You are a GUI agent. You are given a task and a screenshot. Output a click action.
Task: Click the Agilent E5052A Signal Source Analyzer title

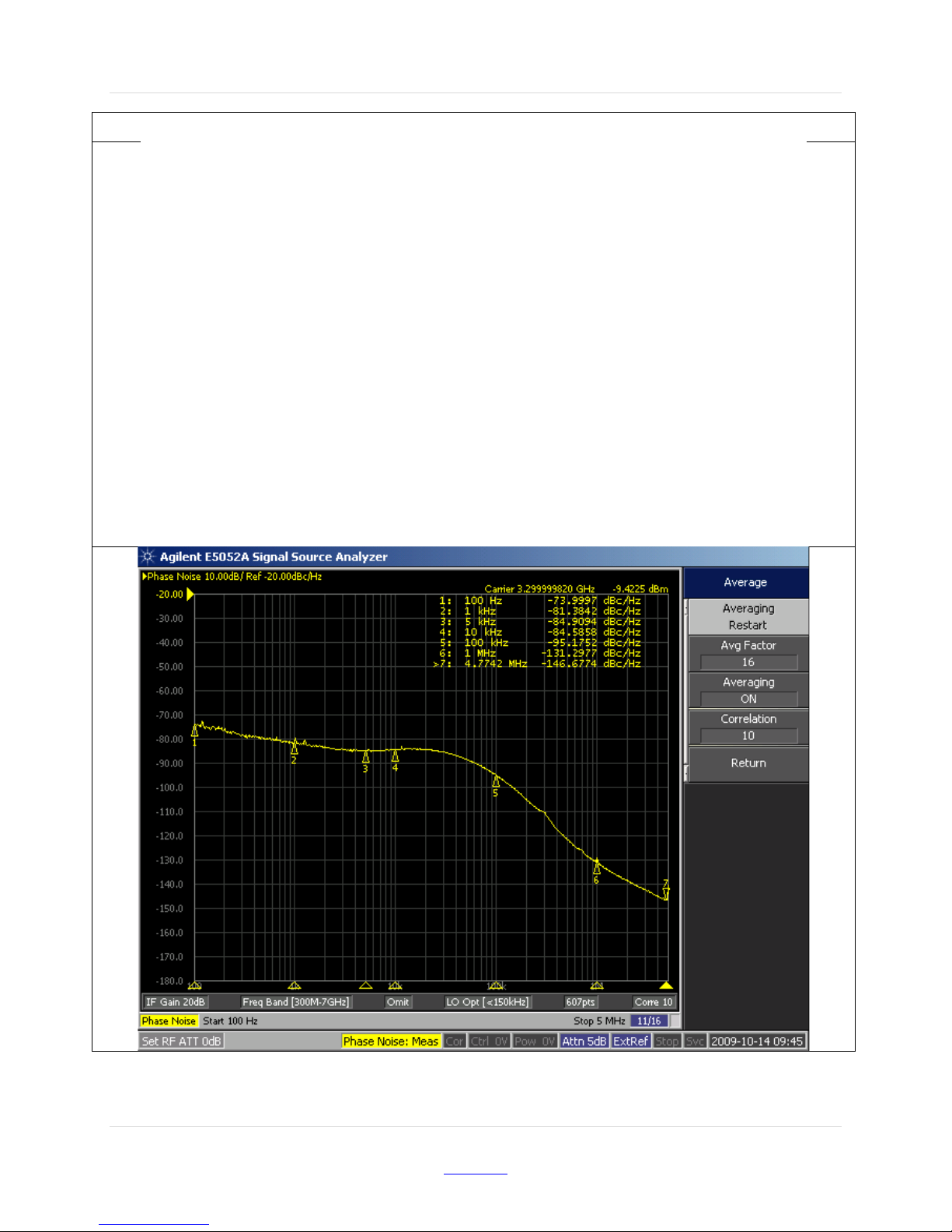point(274,557)
